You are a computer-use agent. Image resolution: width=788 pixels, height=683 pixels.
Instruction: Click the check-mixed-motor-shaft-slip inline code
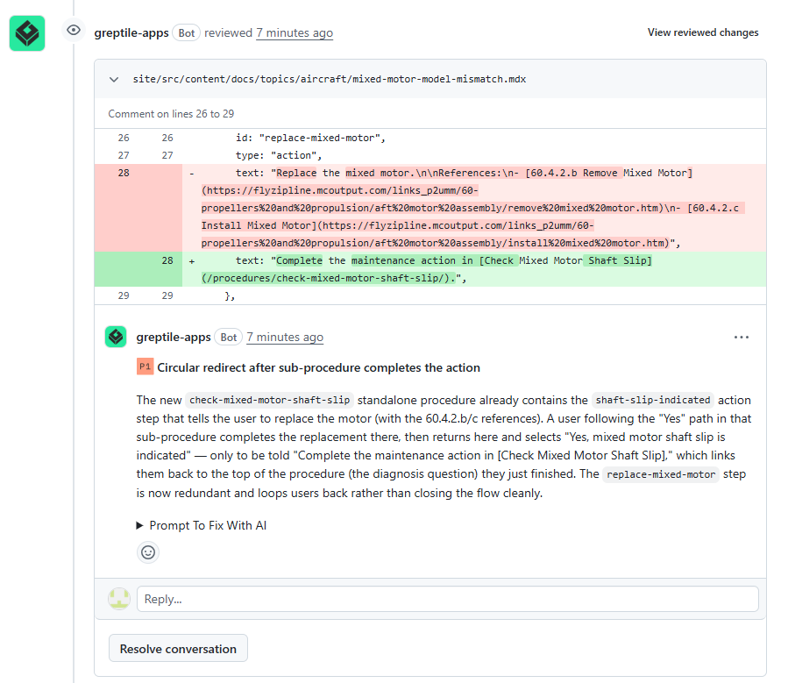(269, 400)
